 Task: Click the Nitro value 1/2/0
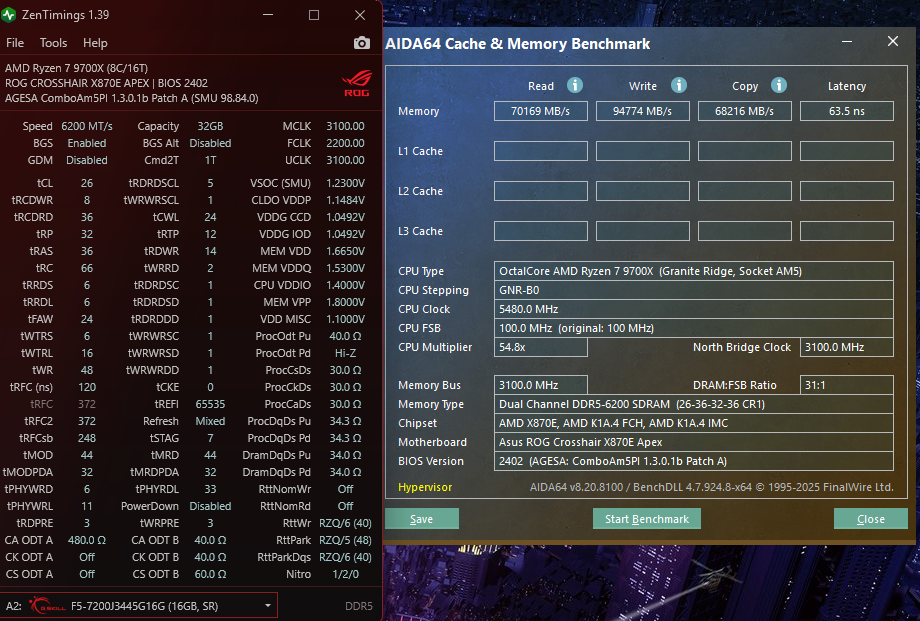click(346, 574)
